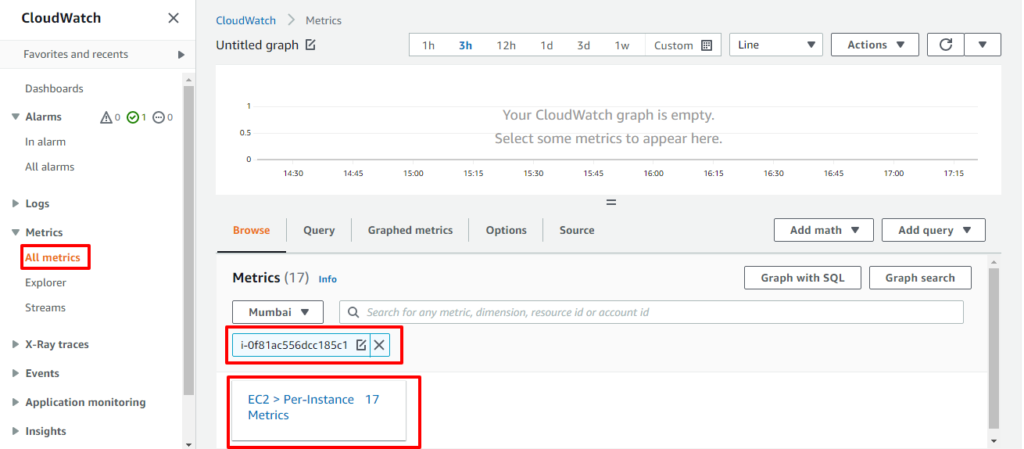Click the sidebar scroll-up arrow

point(189,80)
